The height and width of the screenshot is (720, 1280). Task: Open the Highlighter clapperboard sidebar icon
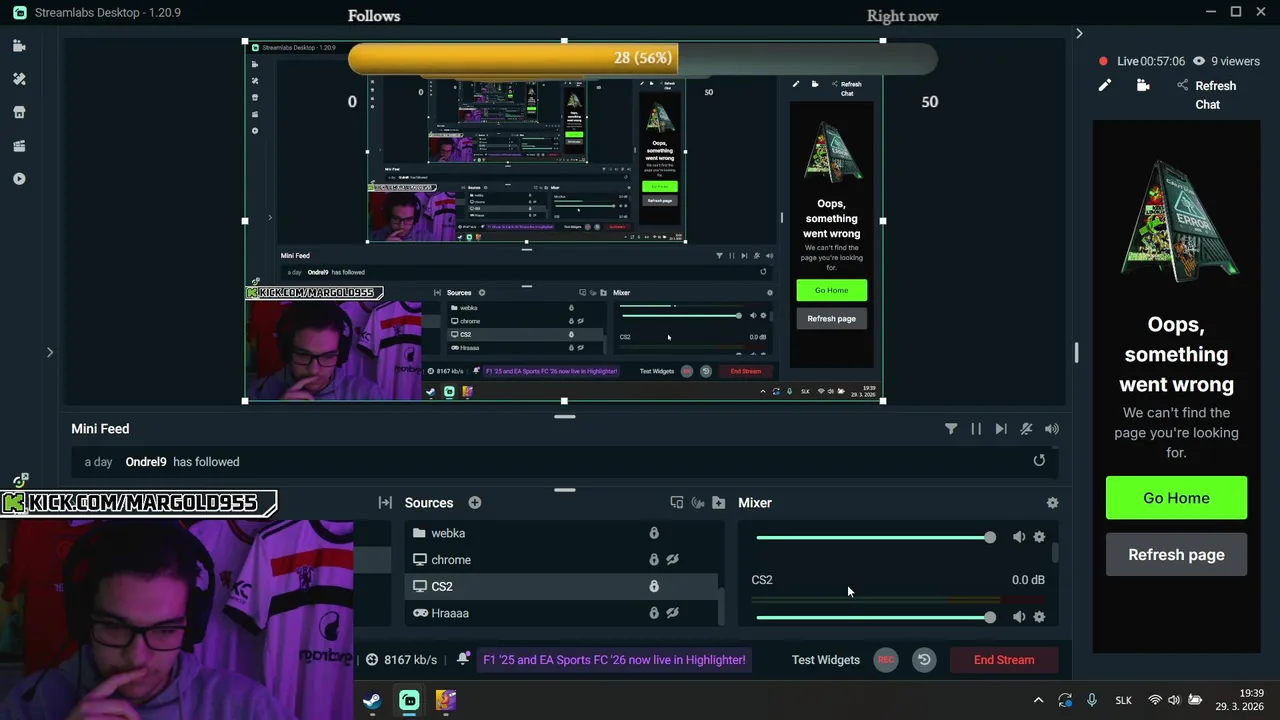coord(19,146)
